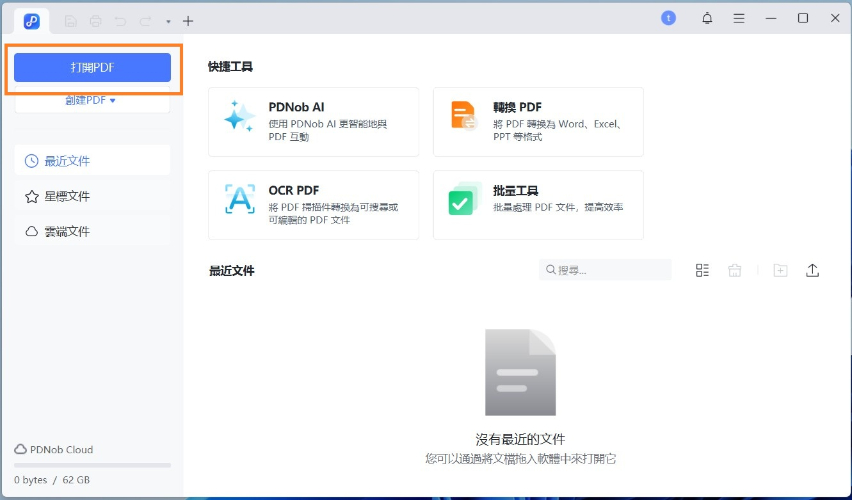852x500 pixels.
Task: Open notifications bell
Action: pyautogui.click(x=707, y=18)
